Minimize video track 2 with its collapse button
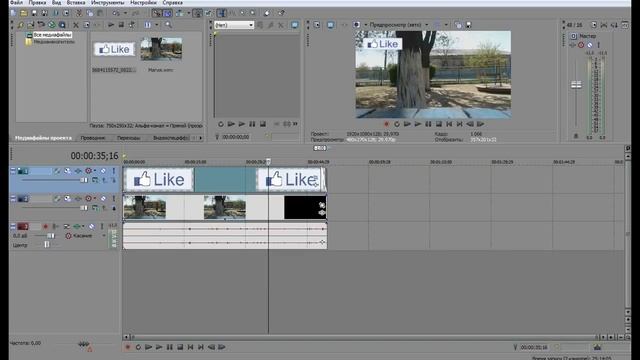The height and width of the screenshot is (360, 640). pyautogui.click(x=13, y=198)
